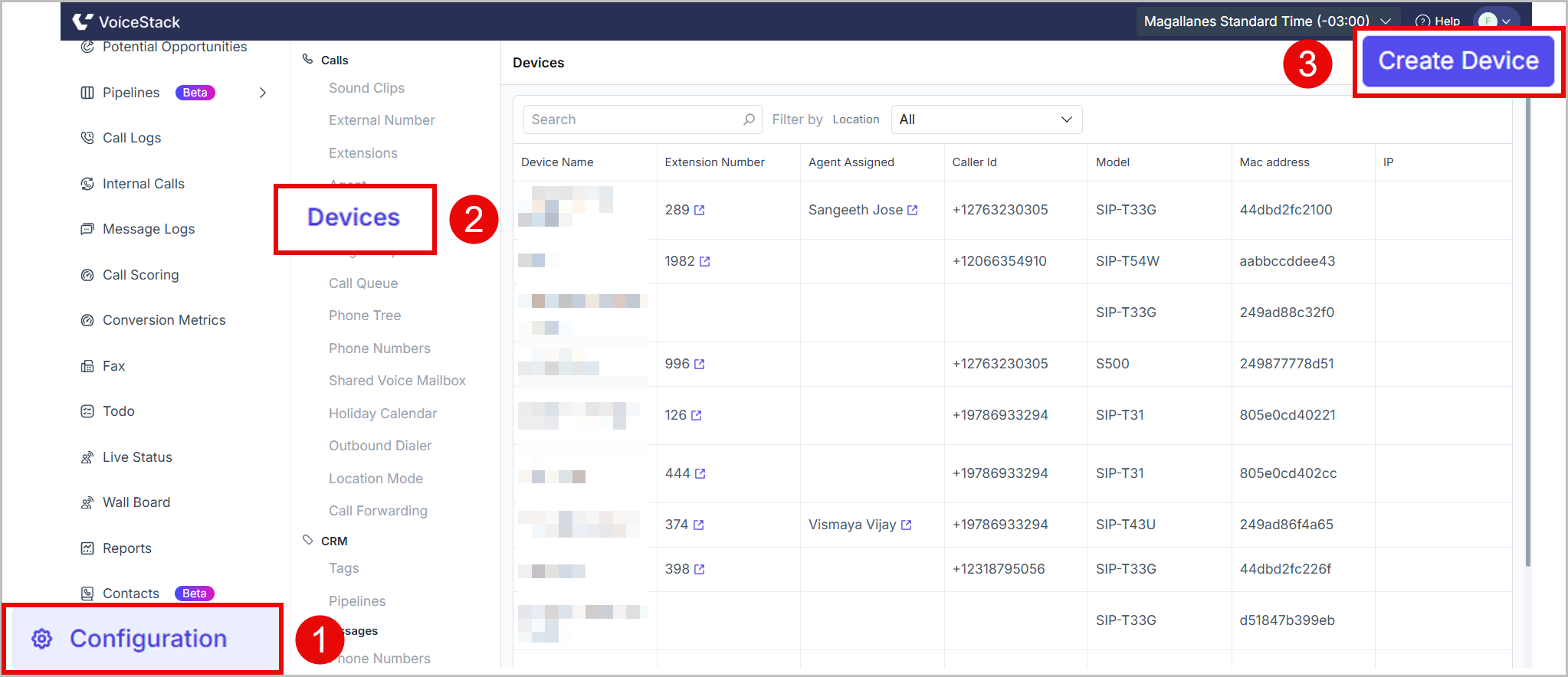The height and width of the screenshot is (677, 1568).
Task: Open extension 398 external link icon
Action: pos(700,569)
